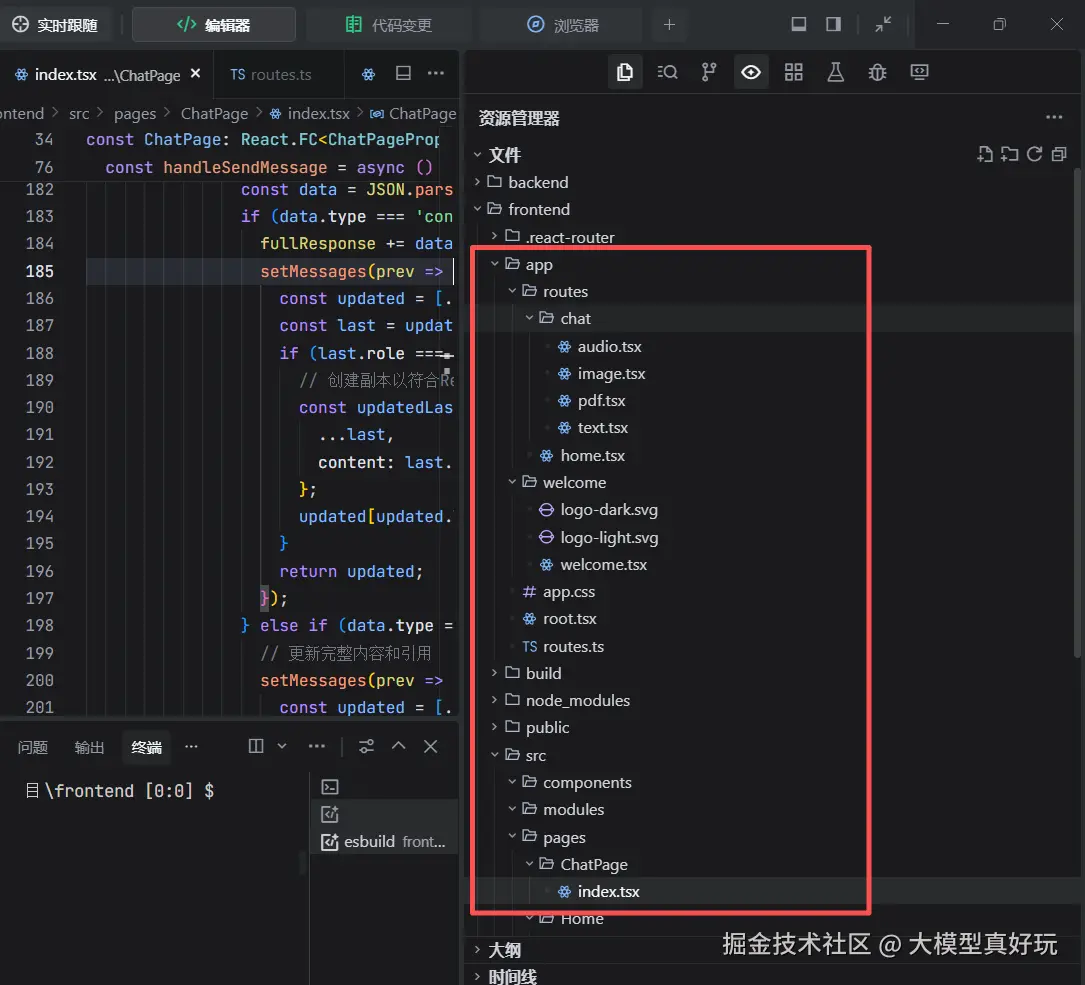Switch to the routes.ts editor tab
Image resolution: width=1085 pixels, height=985 pixels.
(271, 74)
